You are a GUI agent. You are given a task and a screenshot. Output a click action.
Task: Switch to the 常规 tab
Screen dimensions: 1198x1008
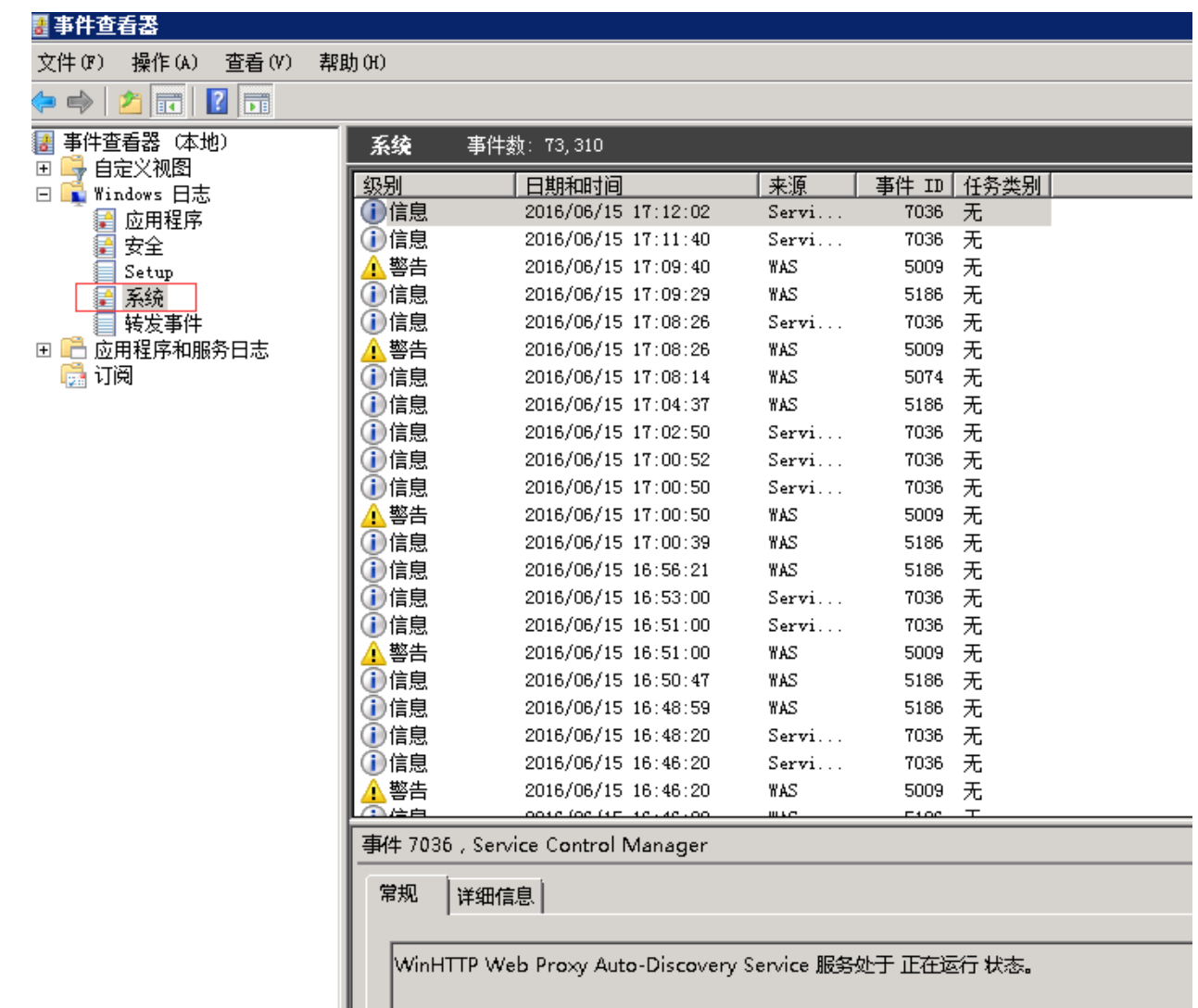(399, 894)
